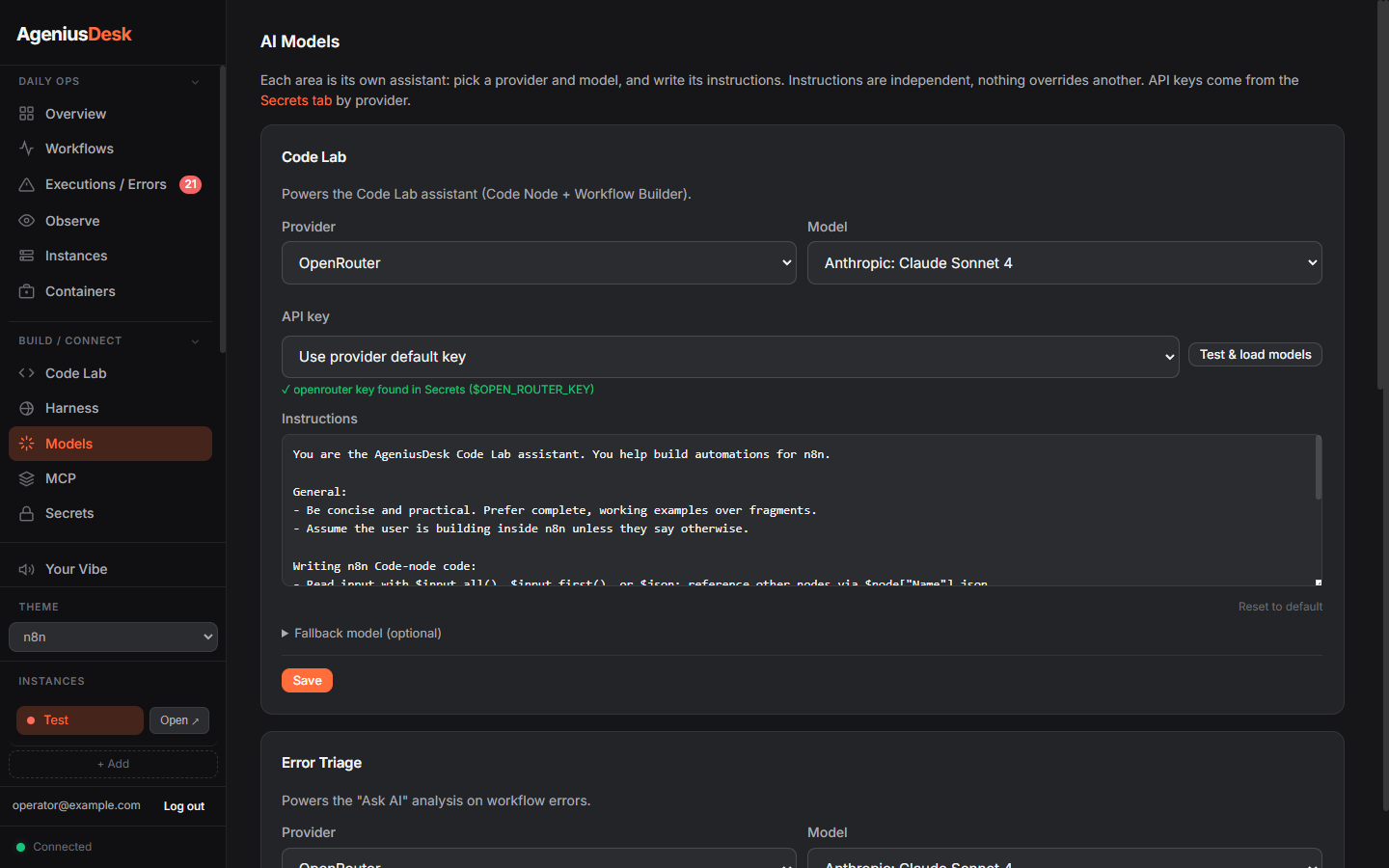Click the green Connected status dot
The image size is (1389, 868).
[x=21, y=847]
